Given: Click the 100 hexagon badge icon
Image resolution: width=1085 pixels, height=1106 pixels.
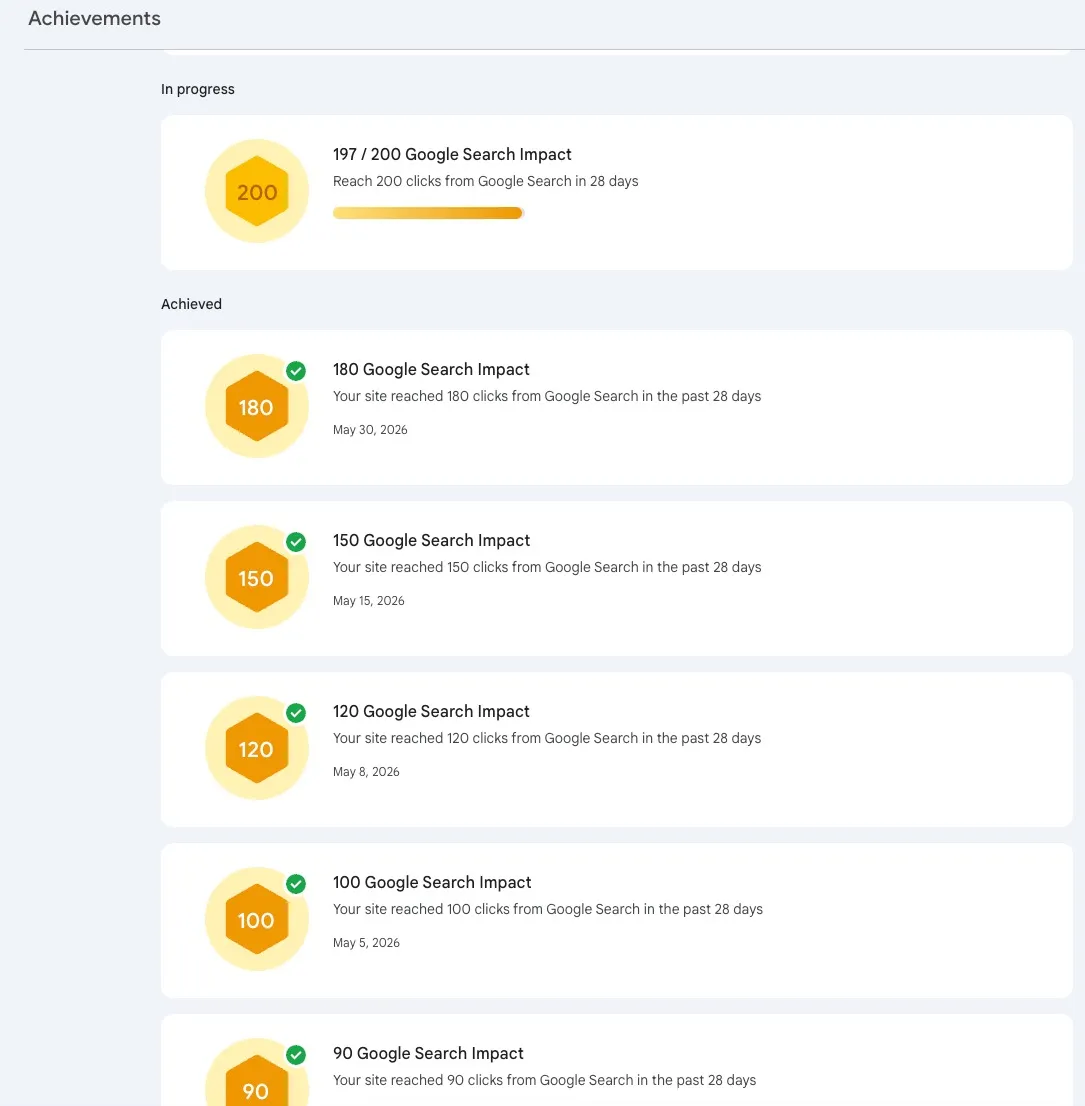Looking at the screenshot, I should tap(257, 919).
